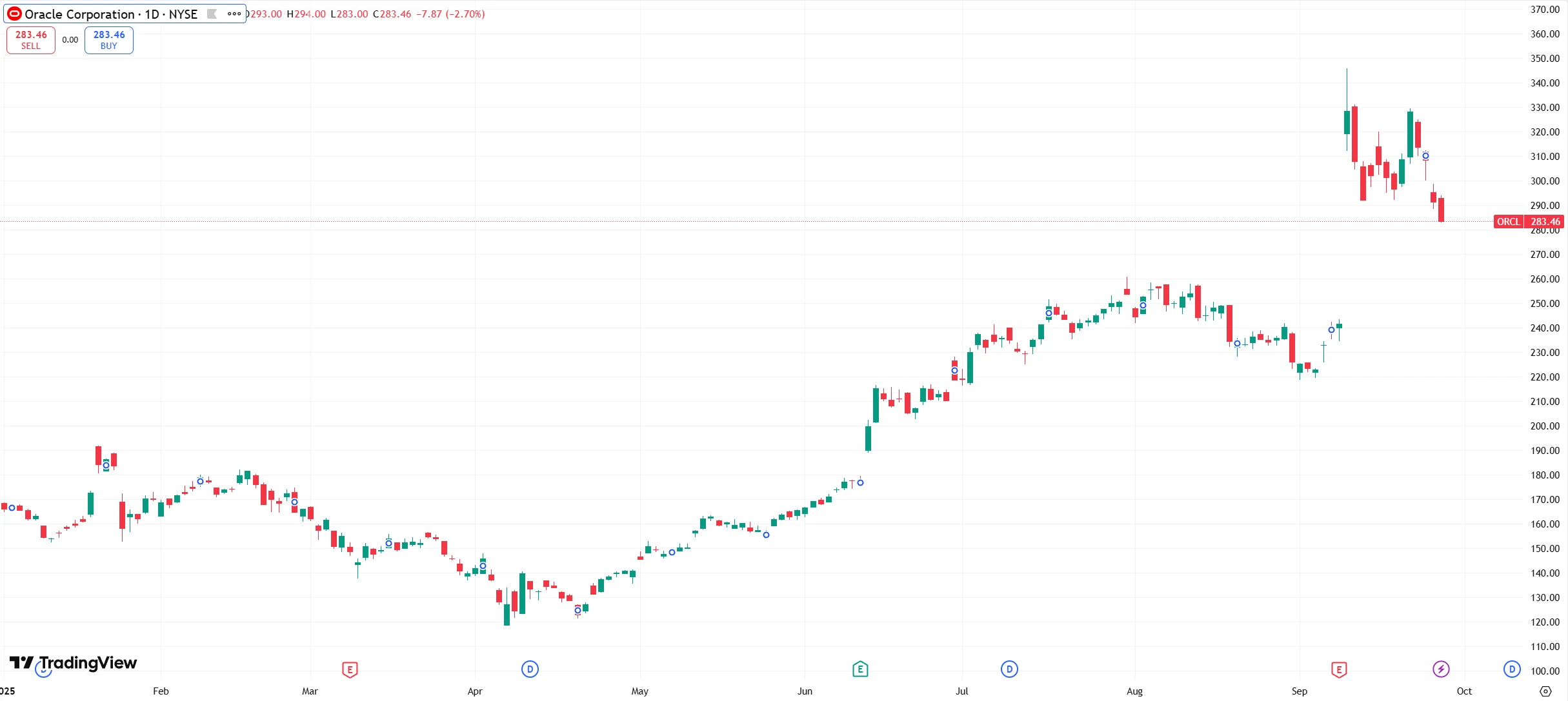Screen dimensions: 1568x701
Task: Click the red earnings E icon in September
Action: (1339, 669)
